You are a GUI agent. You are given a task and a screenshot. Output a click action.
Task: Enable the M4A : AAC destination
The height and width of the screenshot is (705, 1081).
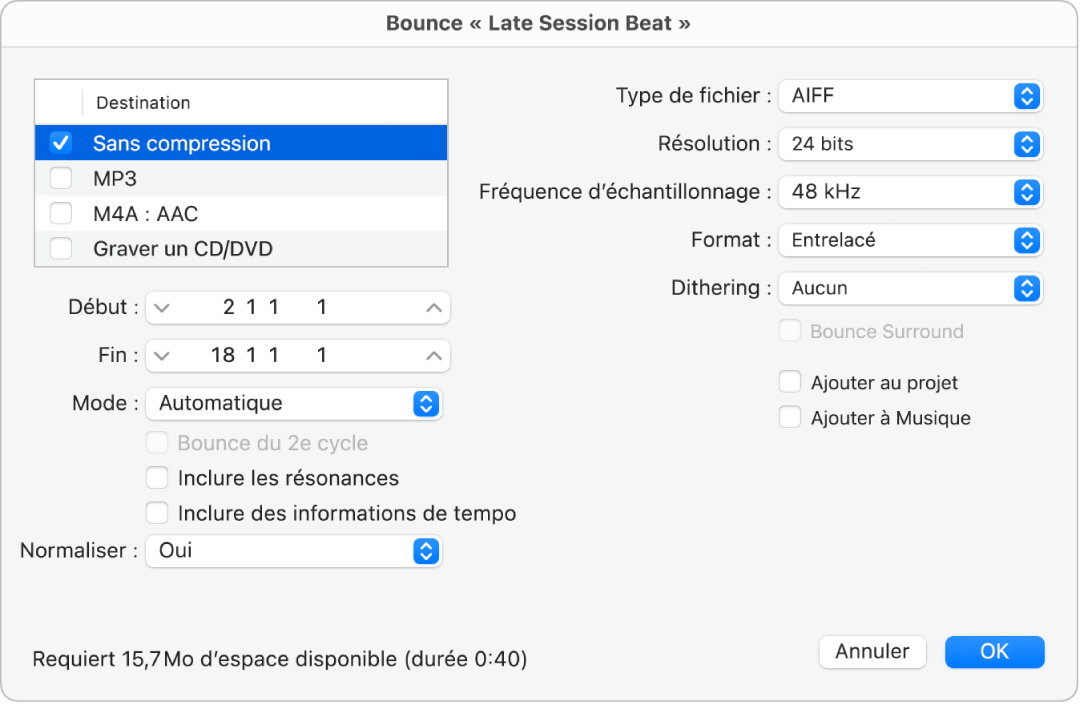(60, 213)
